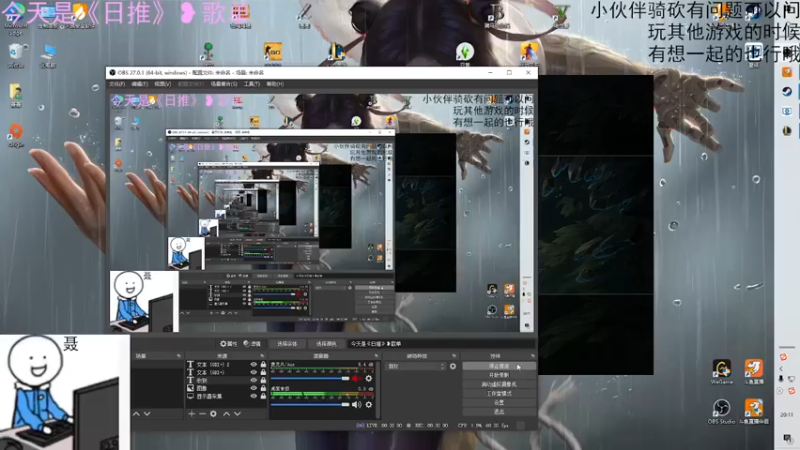Toggle lock on 显示器采集 source
Viewport: 800px width, 450px height.
[x=263, y=396]
